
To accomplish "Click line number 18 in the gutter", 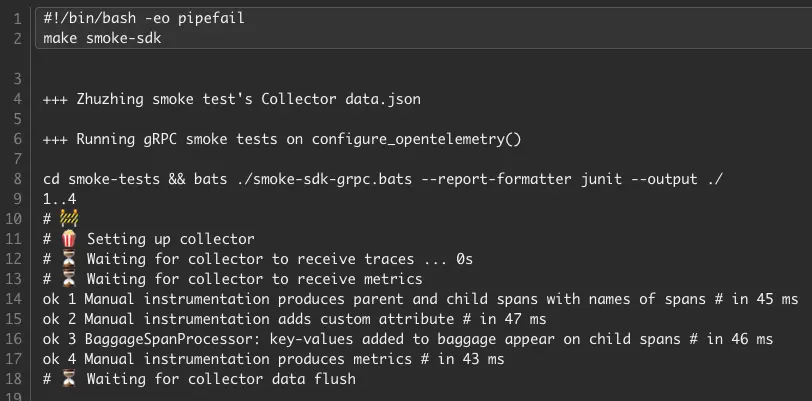I will coord(16,379).
